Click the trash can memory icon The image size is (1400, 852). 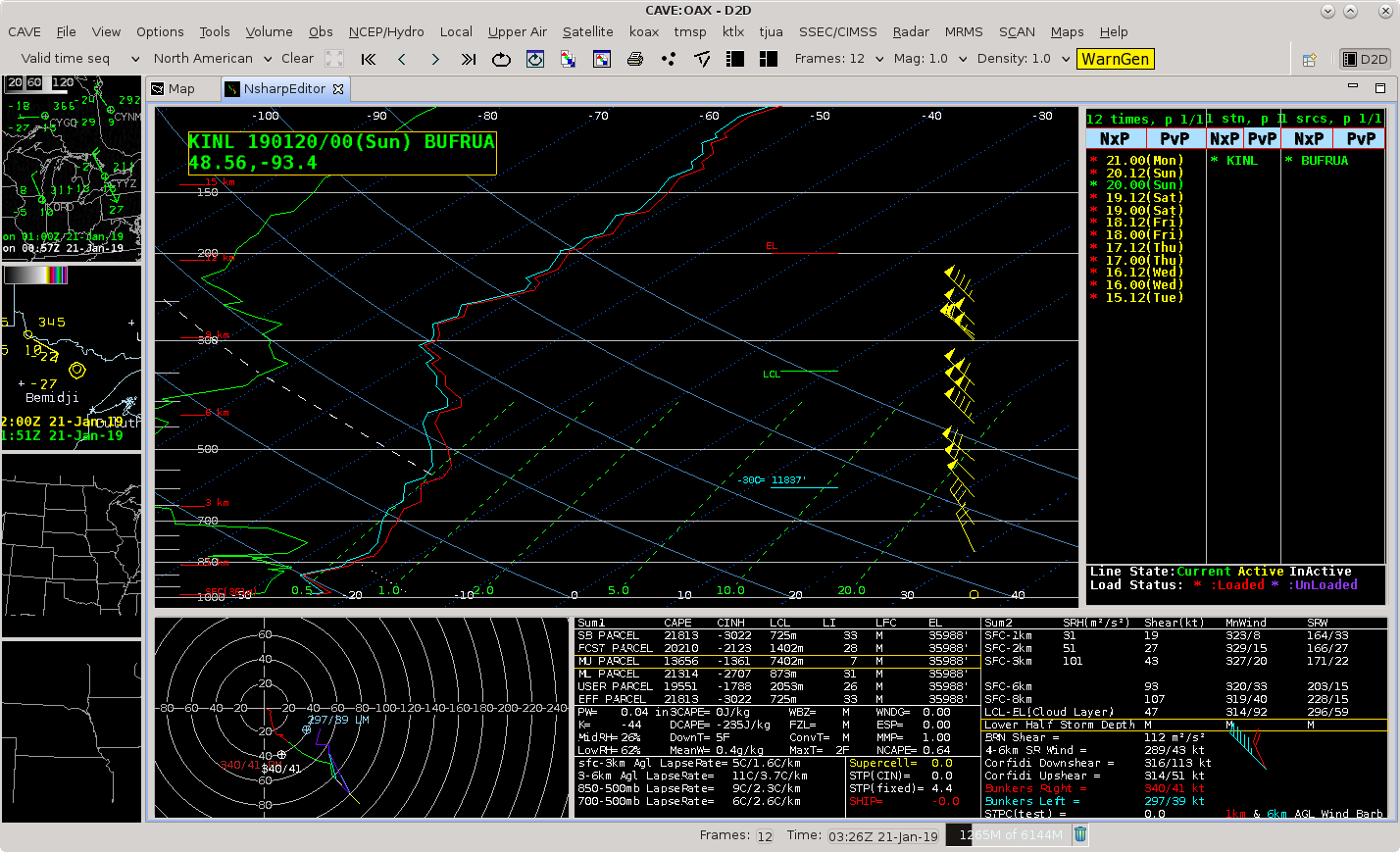pyautogui.click(x=1080, y=835)
